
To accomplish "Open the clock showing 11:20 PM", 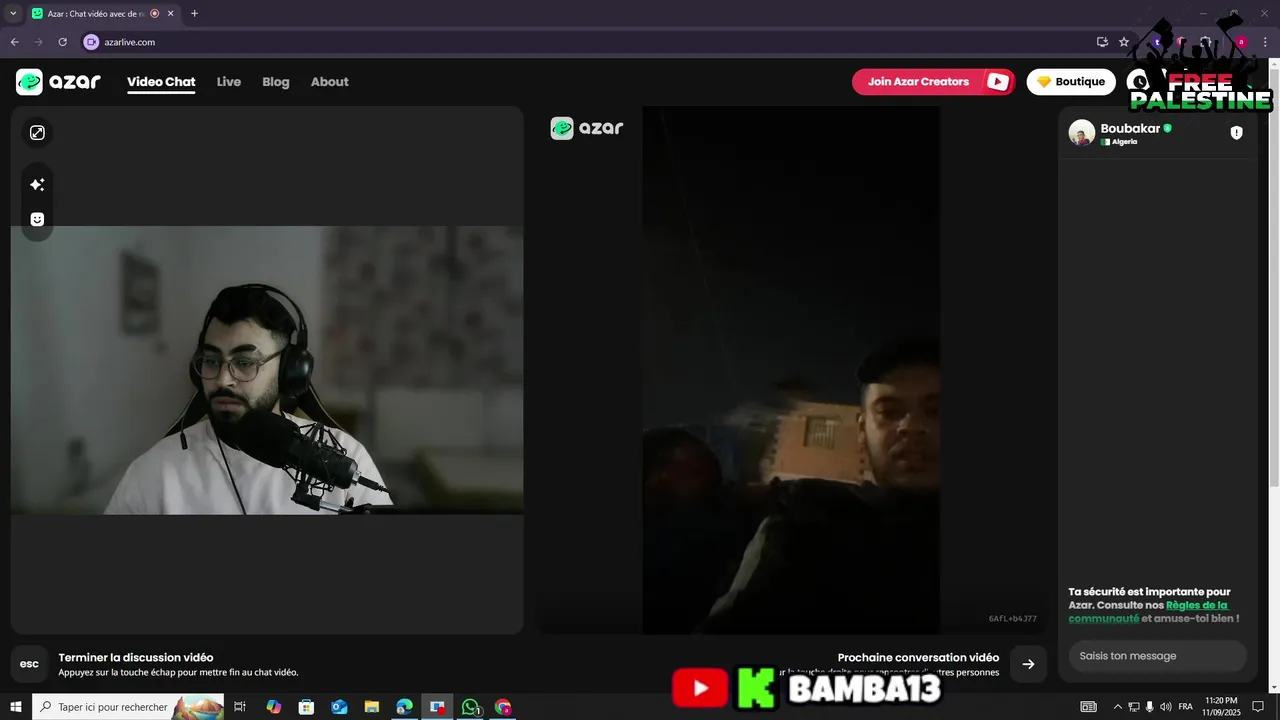I will click(1222, 707).
